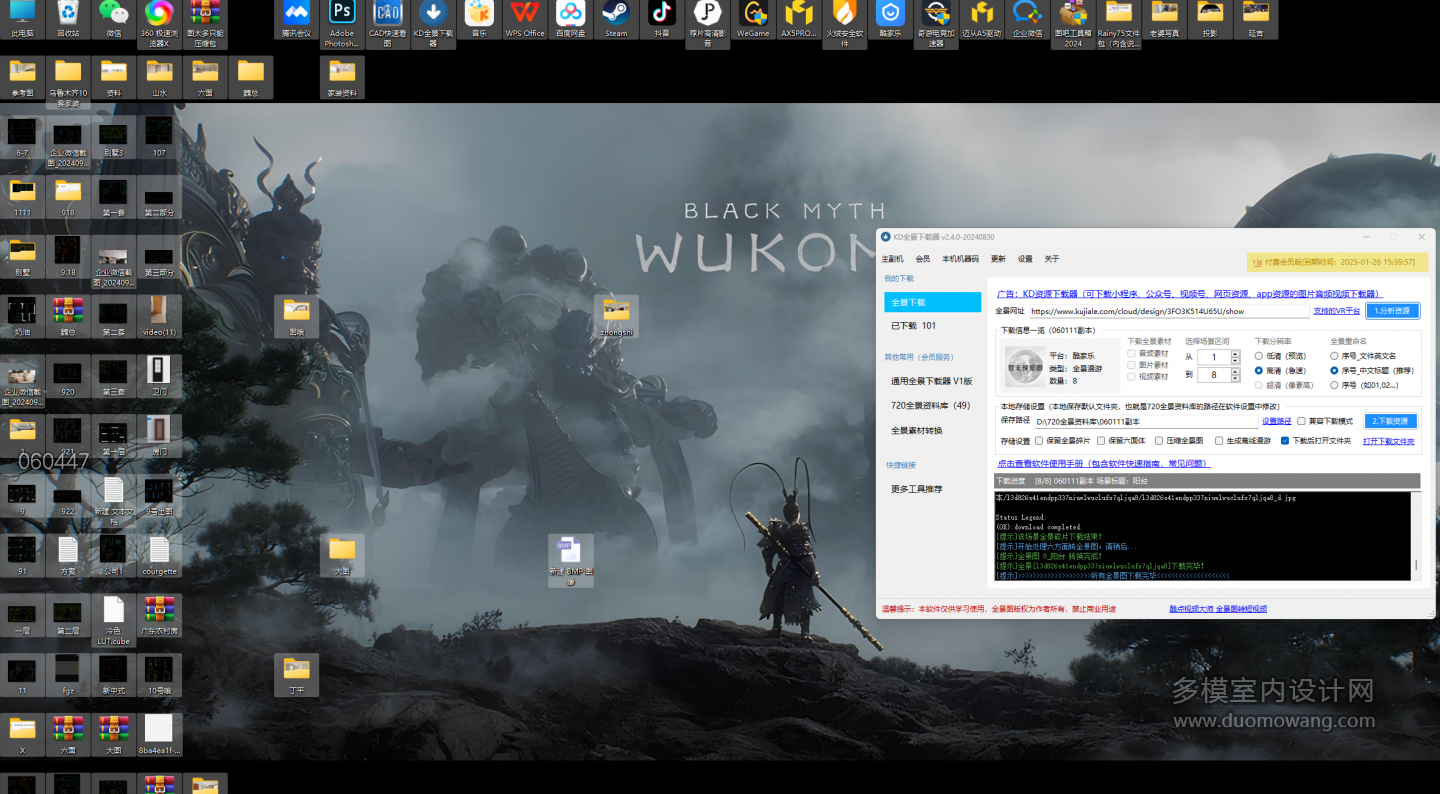Check the 压缩全景图 checkbox
1440x794 pixels.
pyautogui.click(x=1159, y=440)
